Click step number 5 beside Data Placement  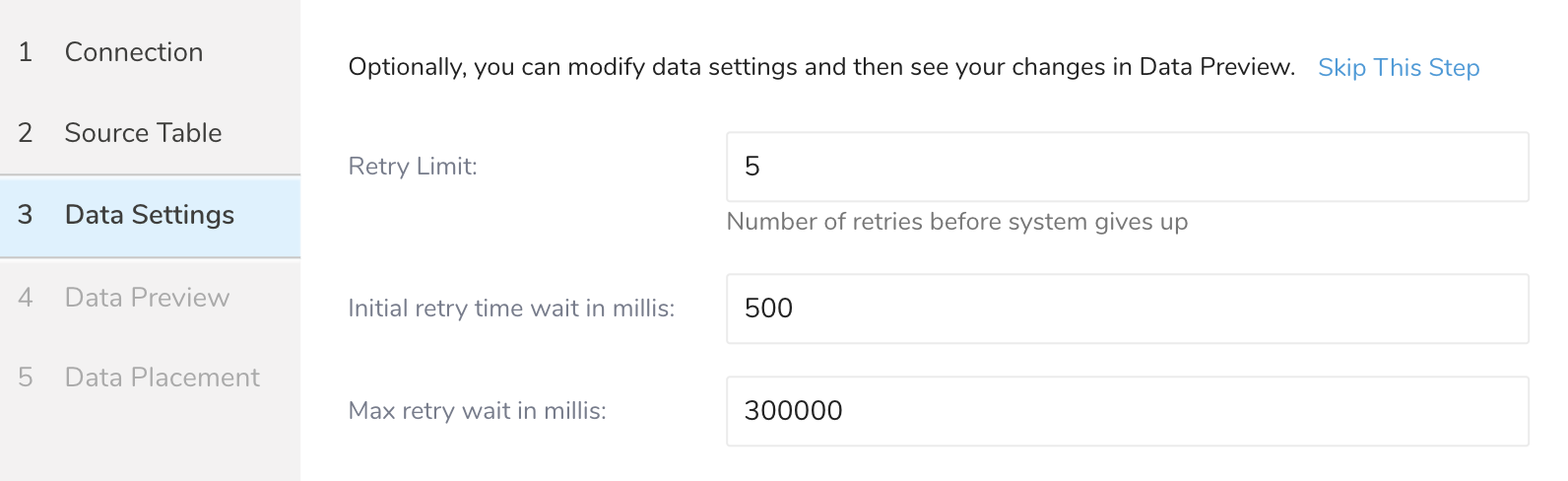point(26,378)
